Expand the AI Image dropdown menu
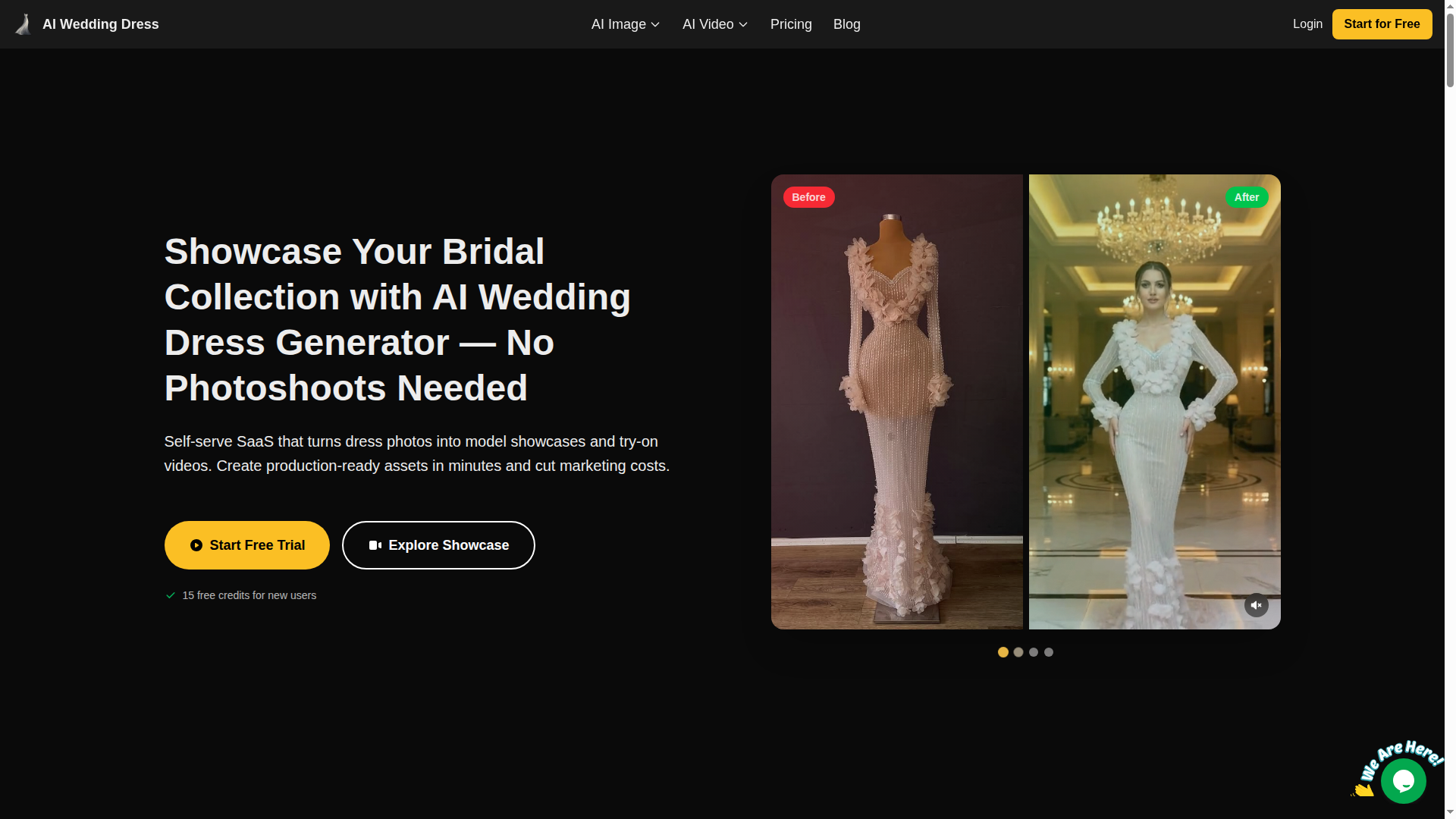The height and width of the screenshot is (819, 1456). coord(625,24)
